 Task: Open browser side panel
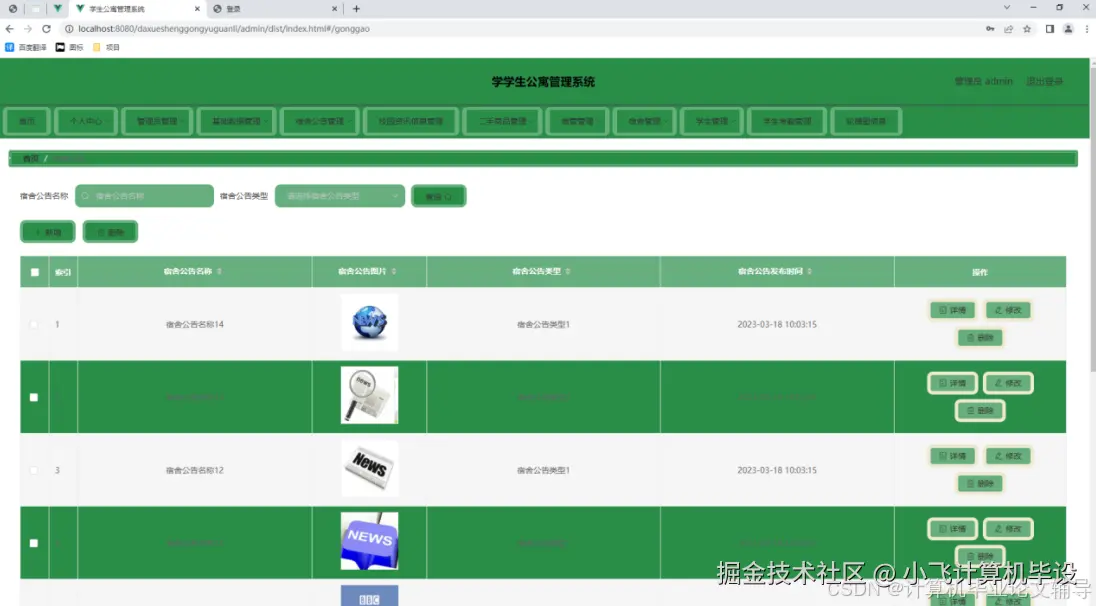pyautogui.click(x=1049, y=29)
